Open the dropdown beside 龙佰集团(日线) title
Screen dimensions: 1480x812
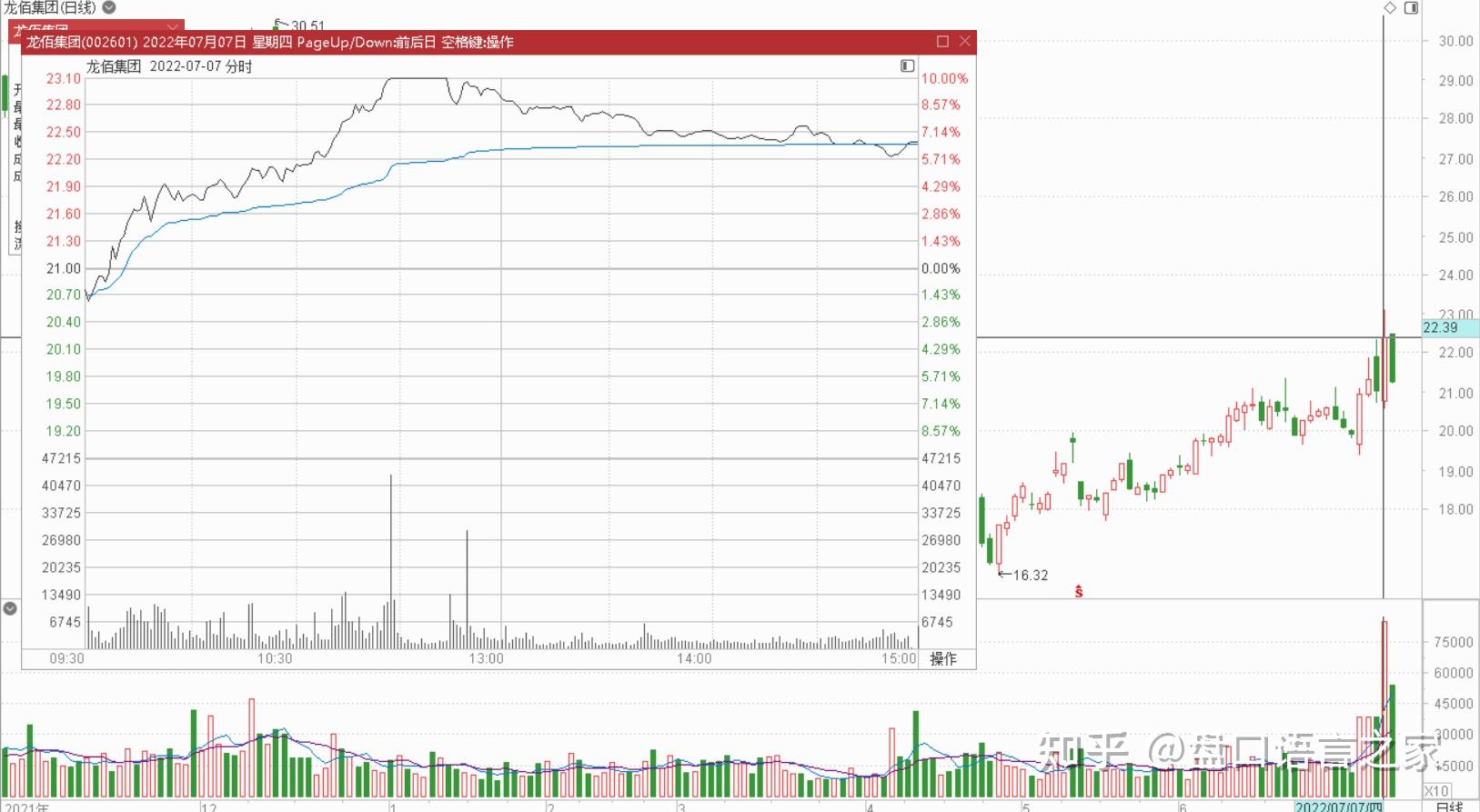tap(109, 7)
